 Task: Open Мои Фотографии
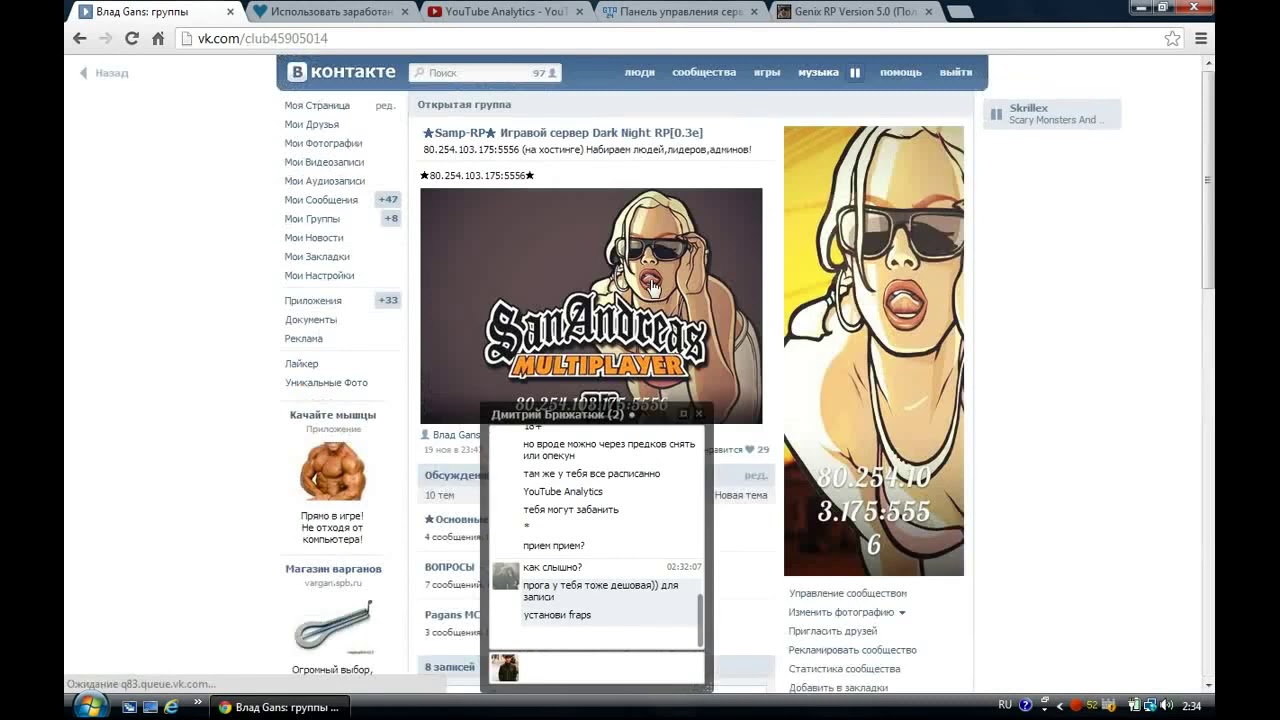[x=323, y=143]
